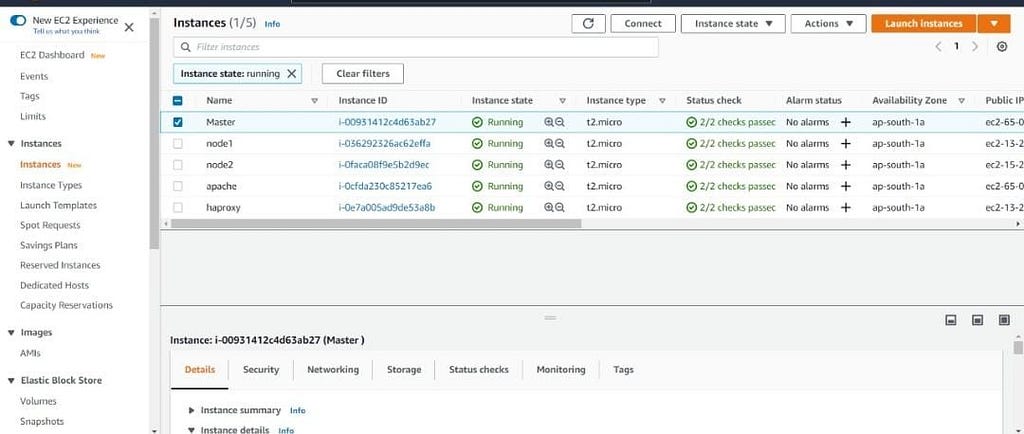Screen dimensions: 1024x434
Task: Minimize details panel with first layout icon
Action: (x=952, y=320)
